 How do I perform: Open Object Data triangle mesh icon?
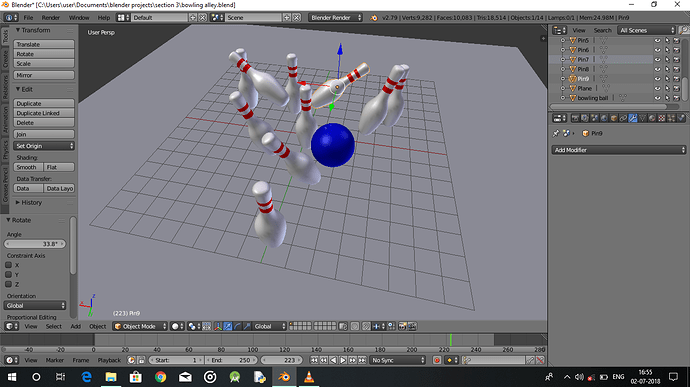coord(642,118)
